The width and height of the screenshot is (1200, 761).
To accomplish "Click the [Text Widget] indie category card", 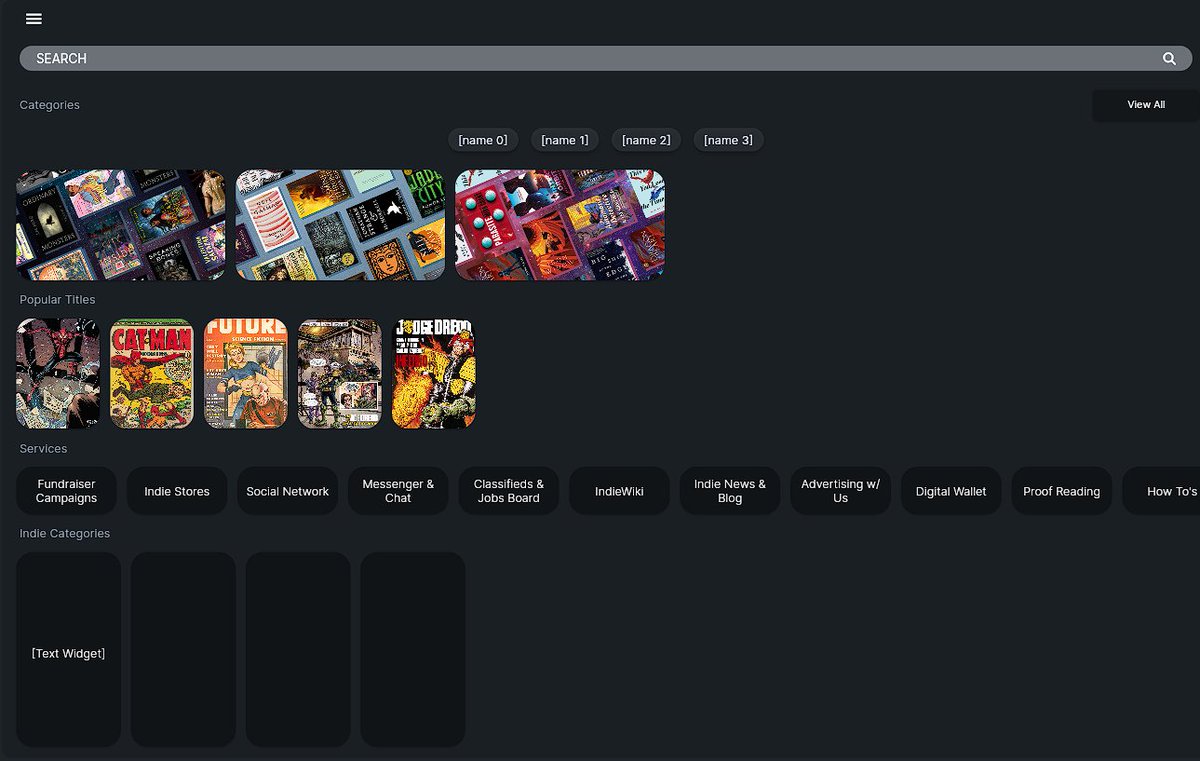I will [x=68, y=649].
